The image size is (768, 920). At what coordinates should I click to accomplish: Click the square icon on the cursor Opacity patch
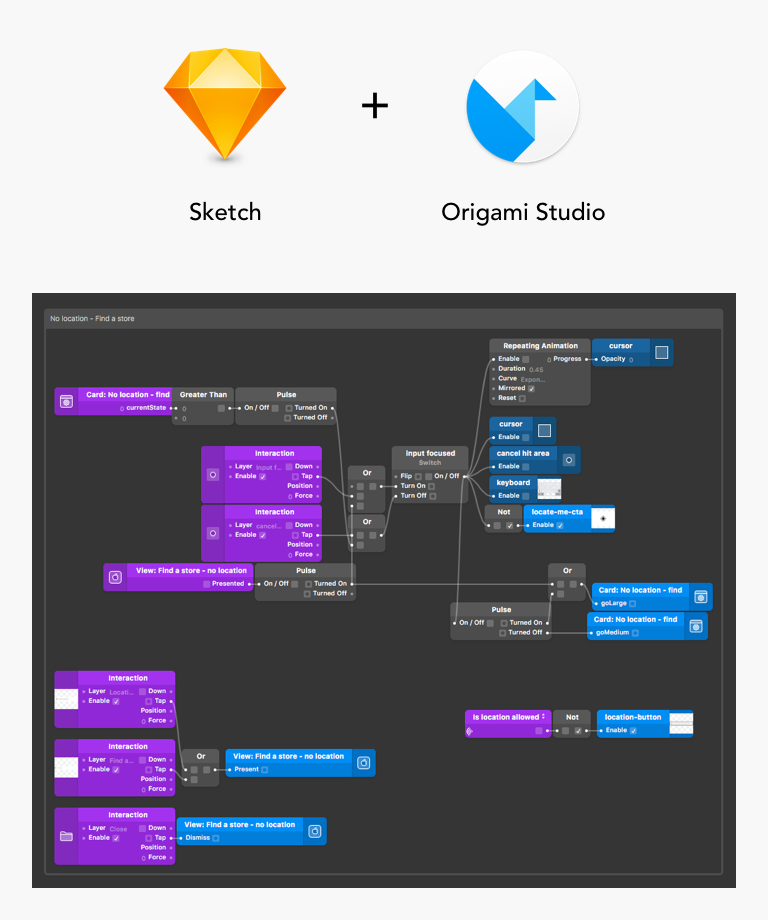click(661, 352)
